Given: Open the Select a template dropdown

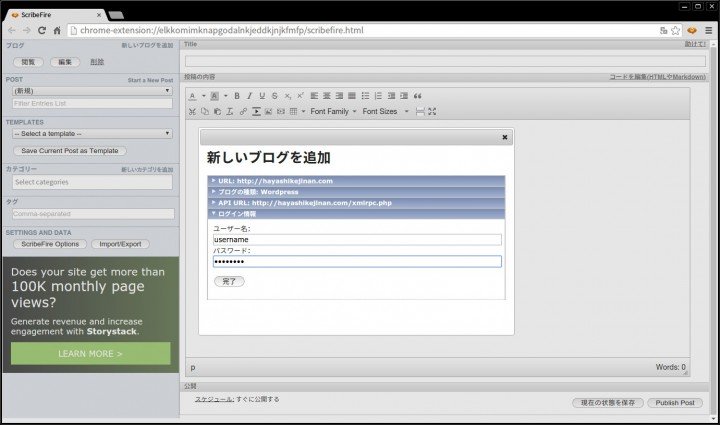Looking at the screenshot, I should click(x=91, y=134).
